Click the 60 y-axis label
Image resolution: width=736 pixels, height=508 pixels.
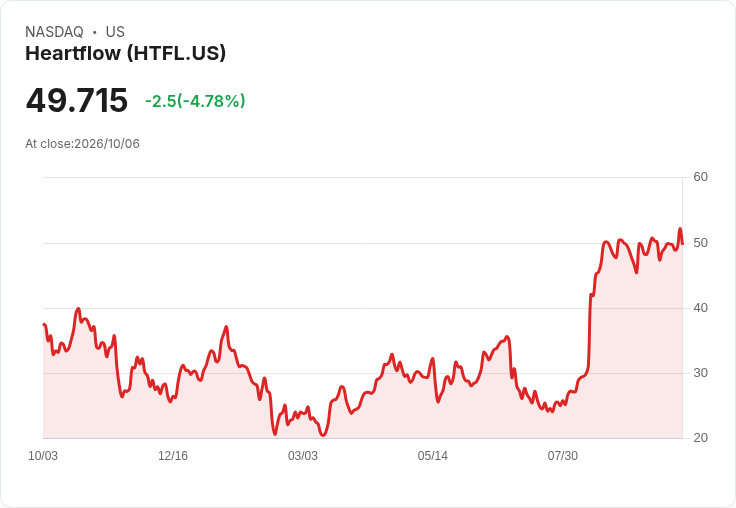(700, 177)
